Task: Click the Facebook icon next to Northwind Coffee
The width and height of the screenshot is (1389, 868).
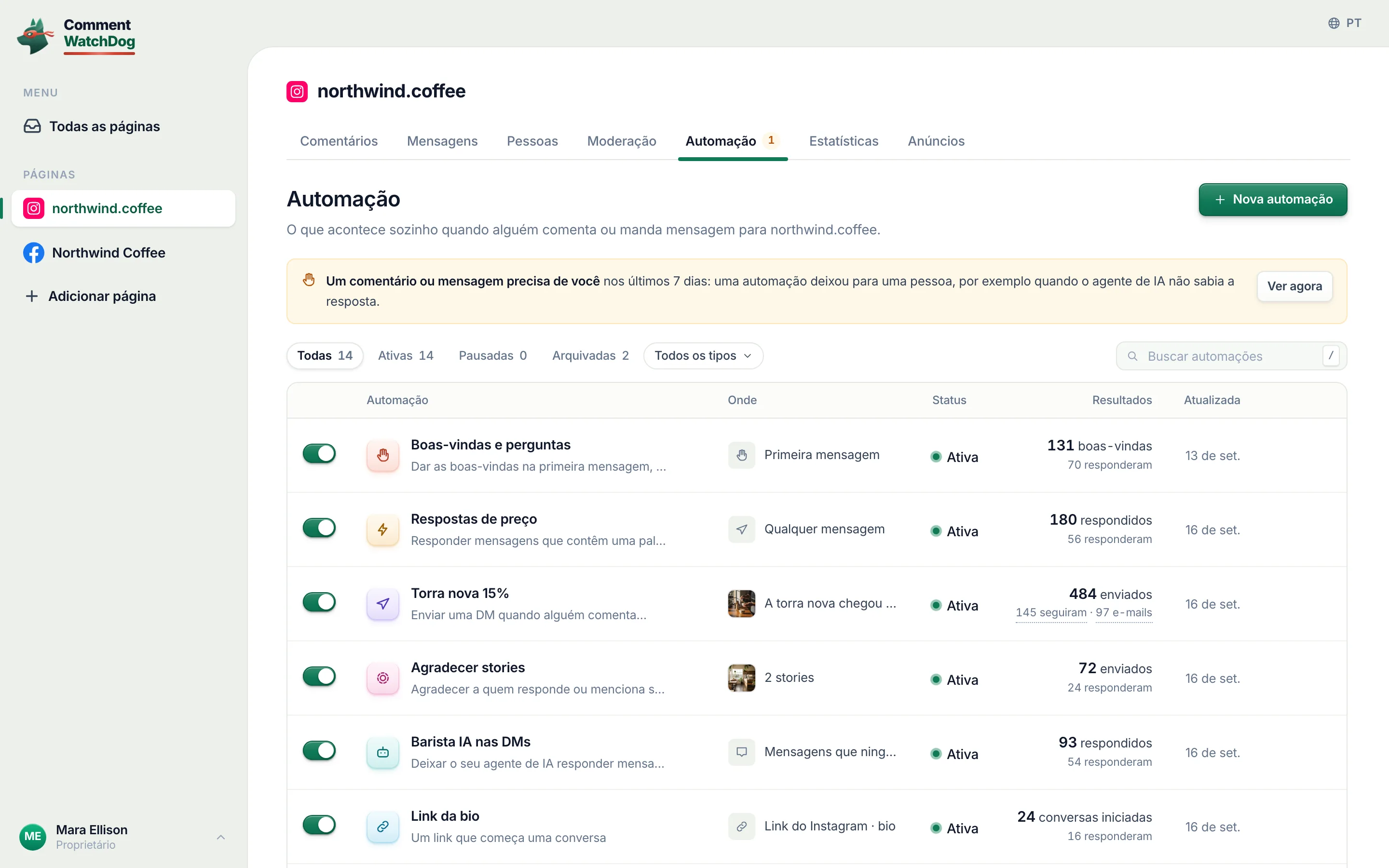Action: click(34, 253)
